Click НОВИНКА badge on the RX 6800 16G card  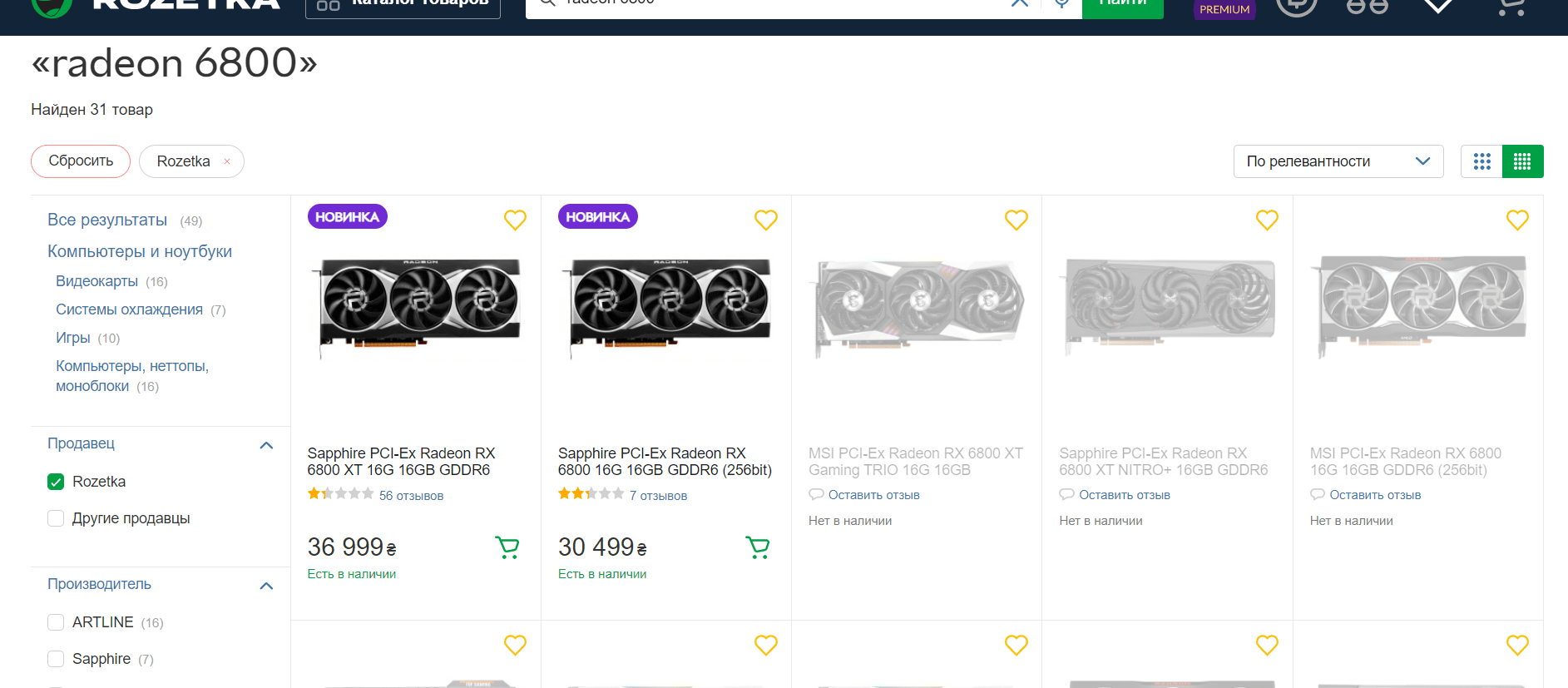pos(597,216)
